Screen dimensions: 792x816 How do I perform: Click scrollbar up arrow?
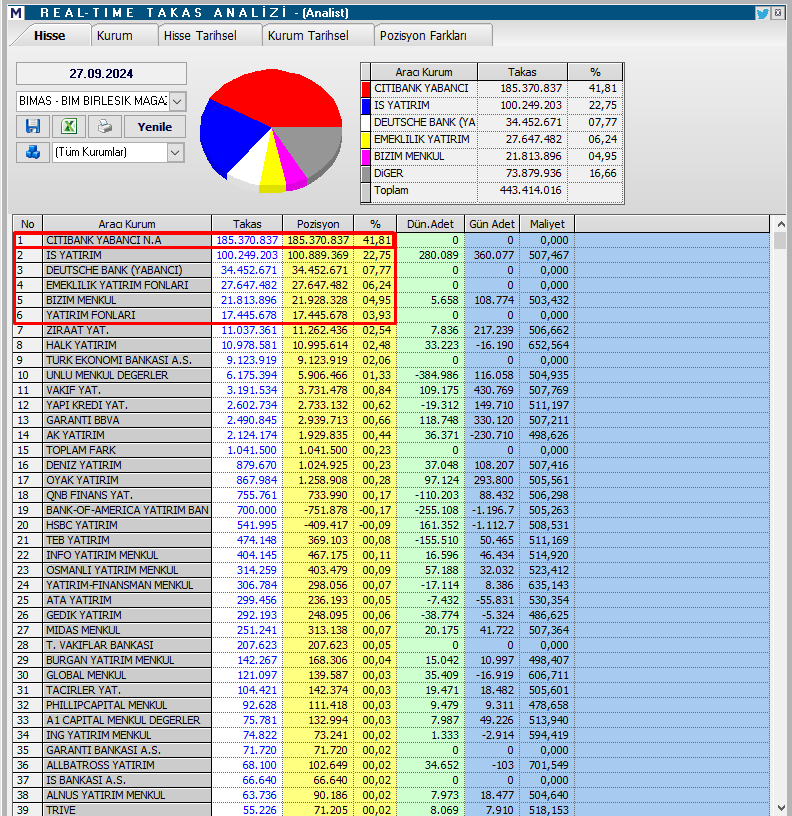[x=781, y=224]
